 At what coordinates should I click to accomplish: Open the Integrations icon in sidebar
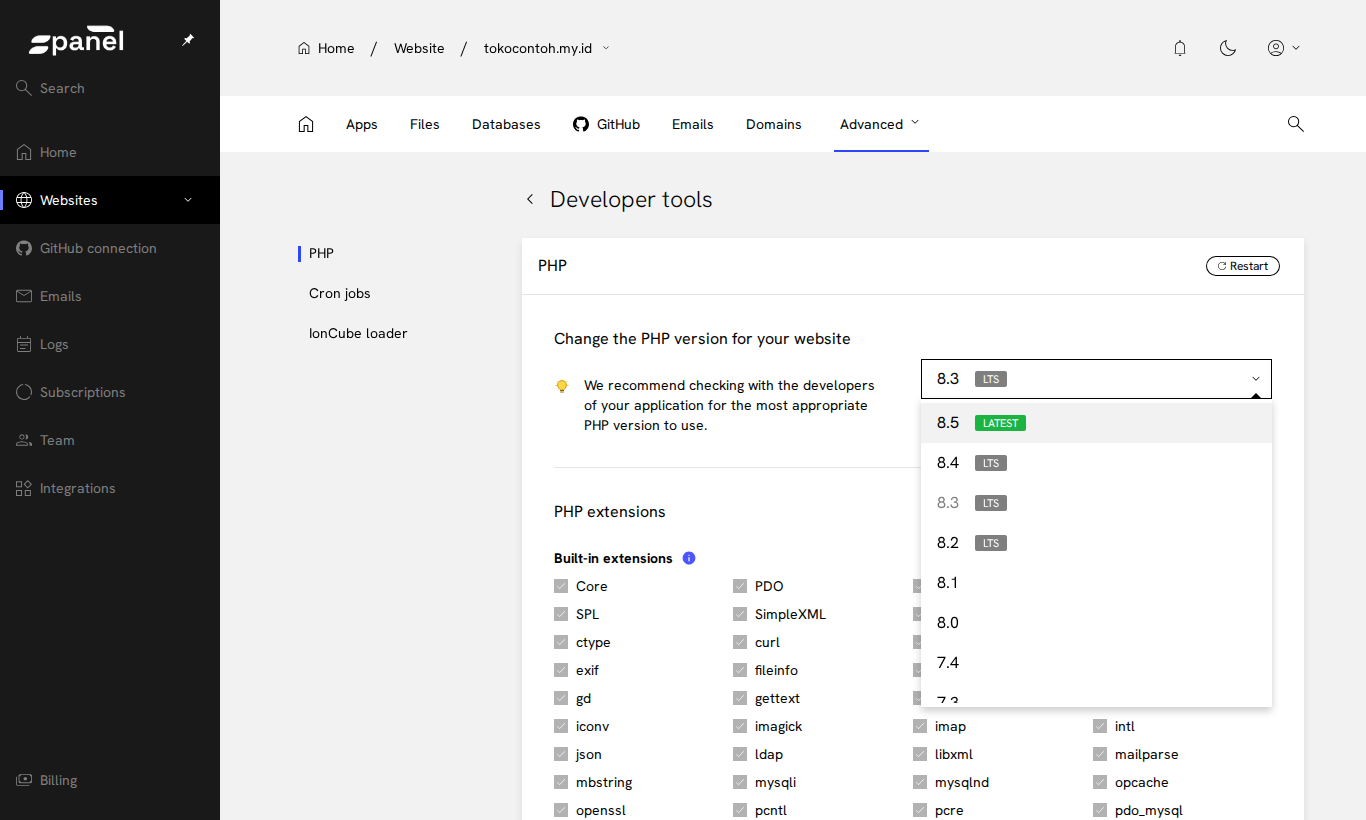click(x=24, y=488)
